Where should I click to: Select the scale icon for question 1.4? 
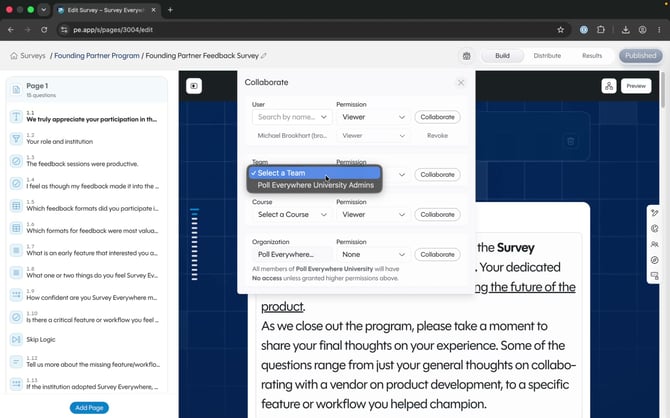point(16,183)
